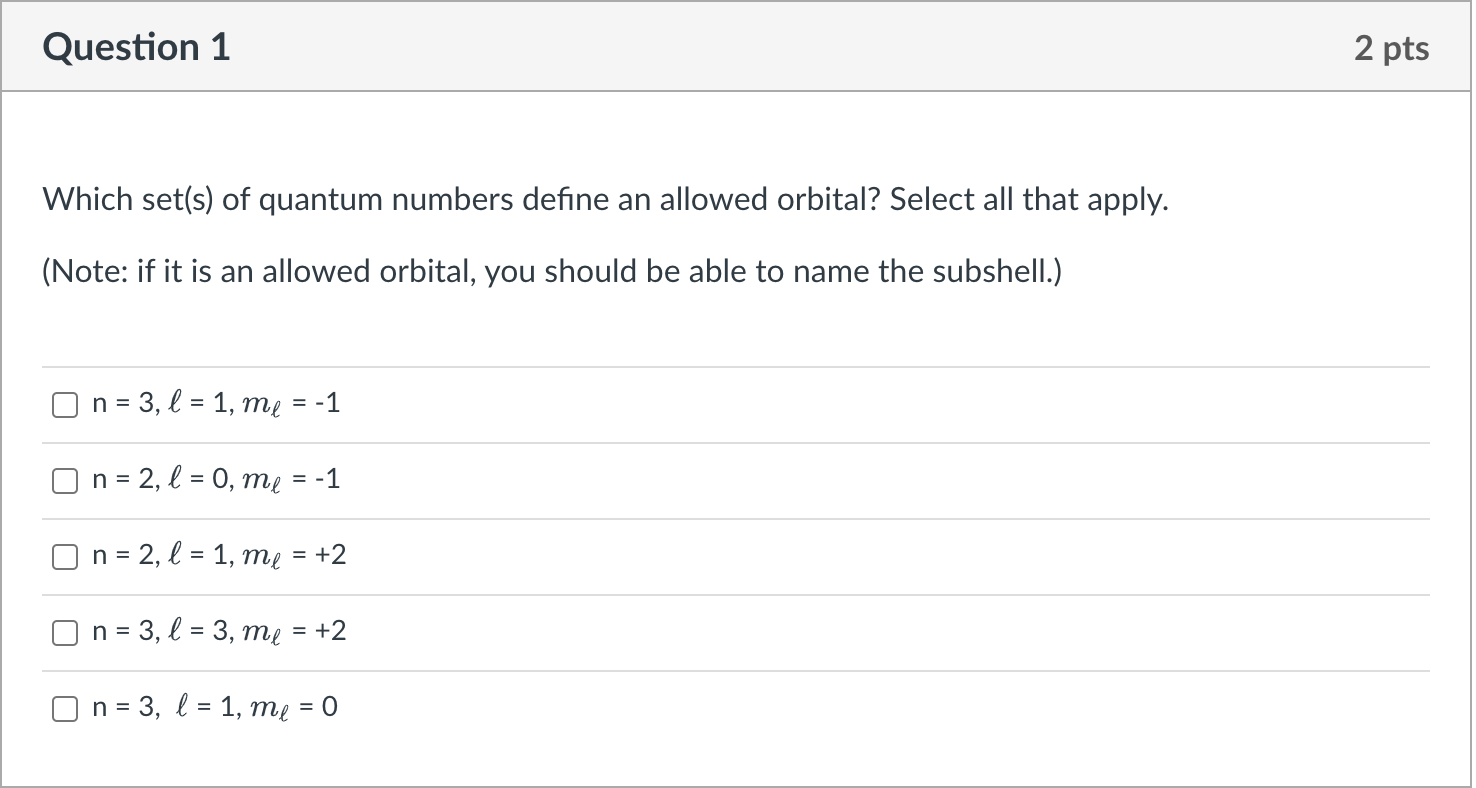Tick the n = 2, ℓ = 0, mℓ = -1 checkbox

pyautogui.click(x=65, y=481)
